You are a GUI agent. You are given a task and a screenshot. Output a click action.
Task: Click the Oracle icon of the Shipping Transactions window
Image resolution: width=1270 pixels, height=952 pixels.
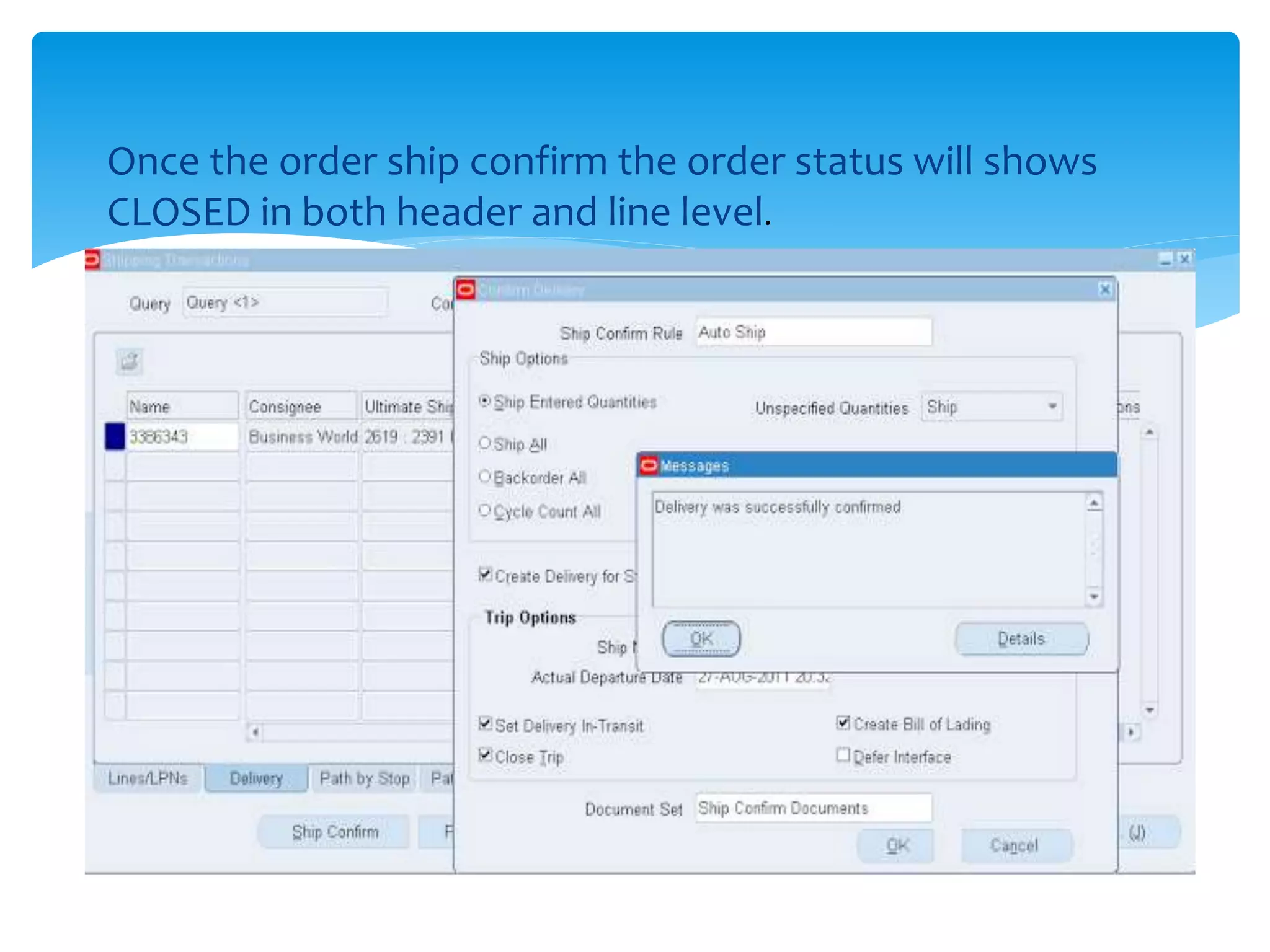(x=92, y=260)
